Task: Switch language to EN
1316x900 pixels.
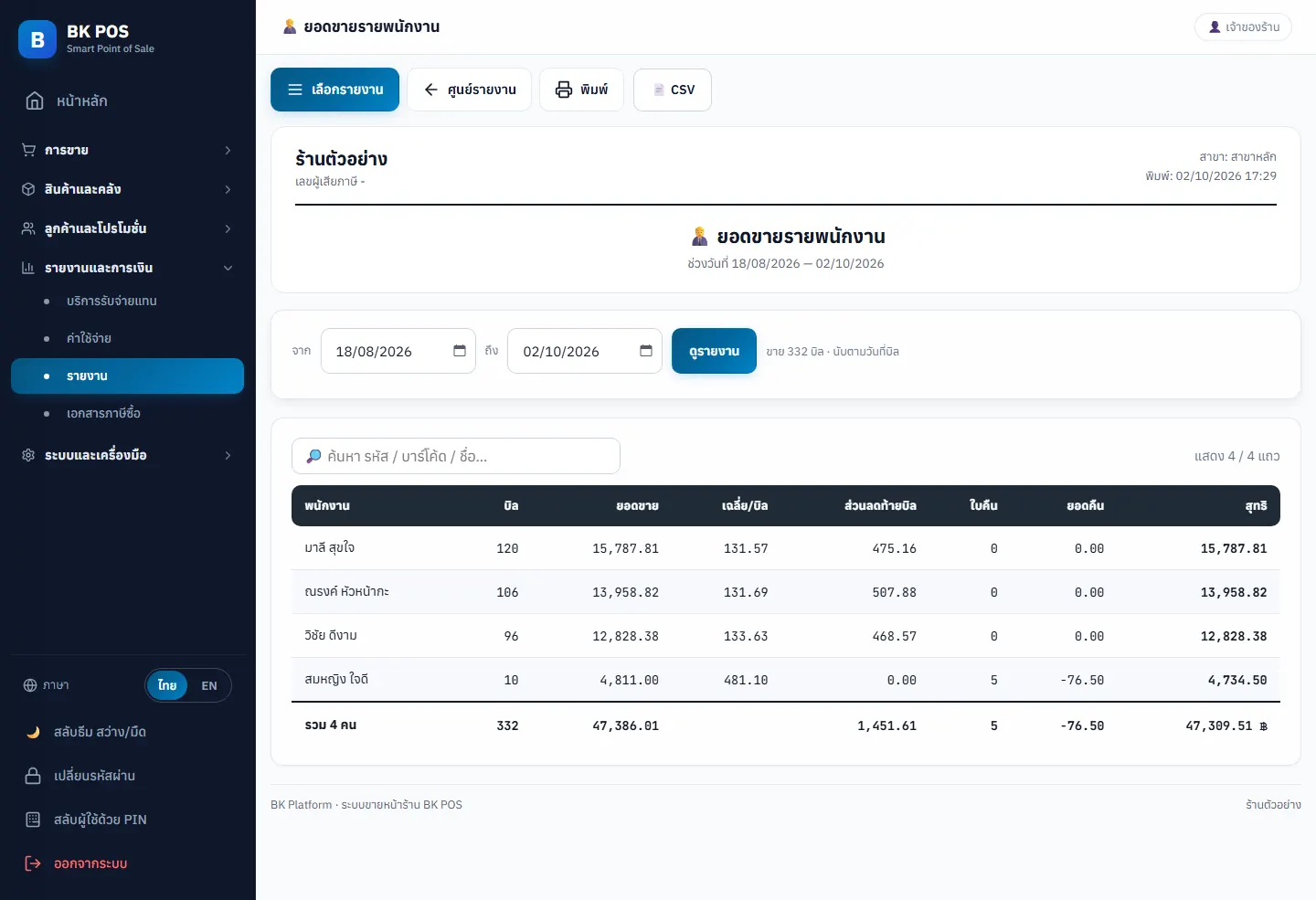Action: pos(209,685)
